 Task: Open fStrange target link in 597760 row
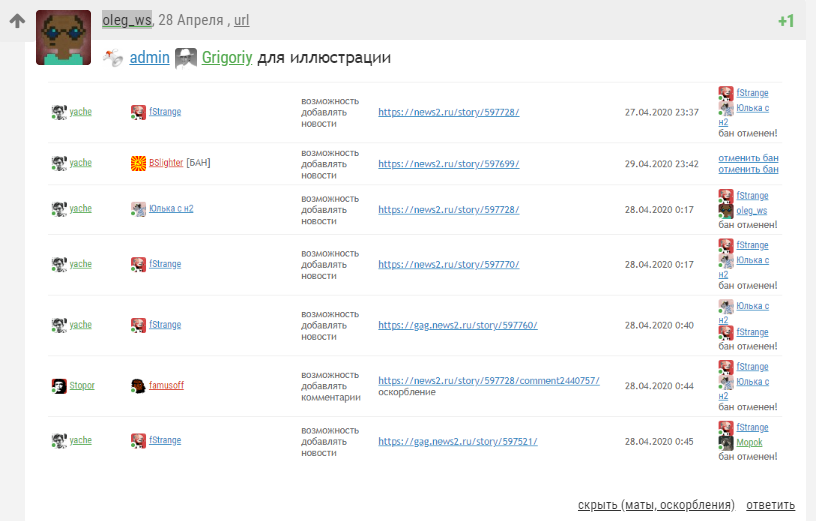(165, 324)
